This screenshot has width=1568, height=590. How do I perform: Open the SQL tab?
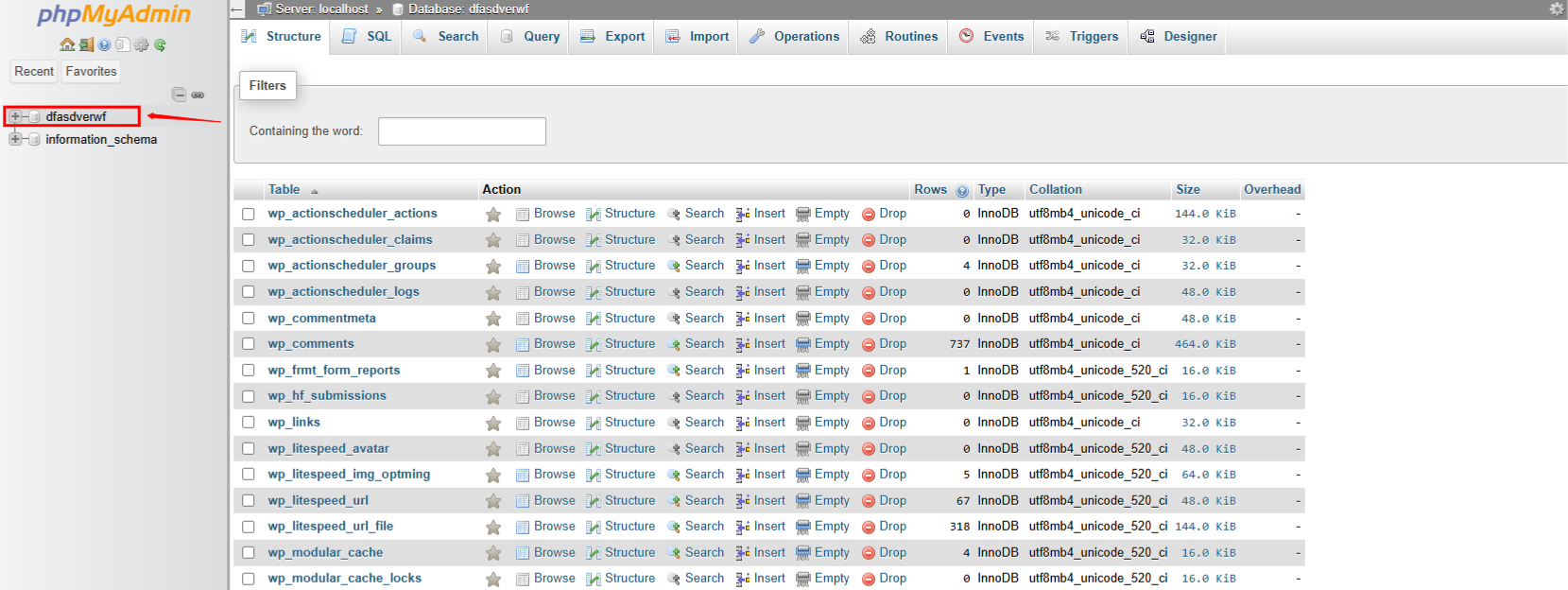tap(367, 36)
